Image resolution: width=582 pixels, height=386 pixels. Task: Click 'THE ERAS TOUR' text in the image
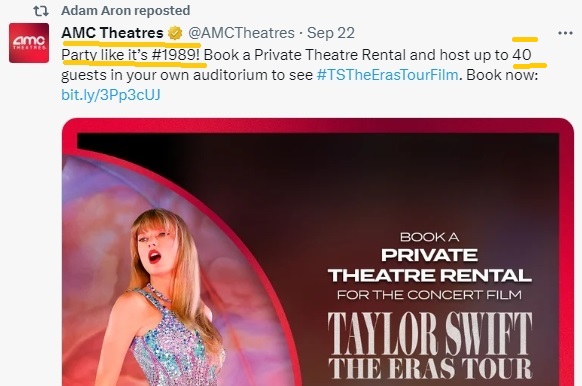point(430,369)
